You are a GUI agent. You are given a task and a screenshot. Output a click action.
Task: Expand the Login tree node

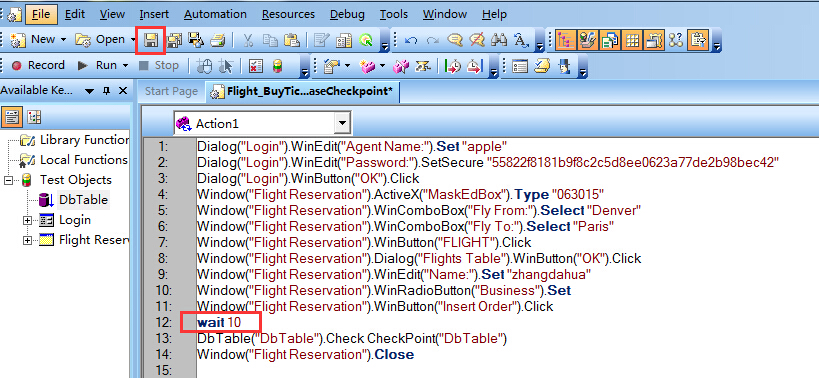(27, 220)
